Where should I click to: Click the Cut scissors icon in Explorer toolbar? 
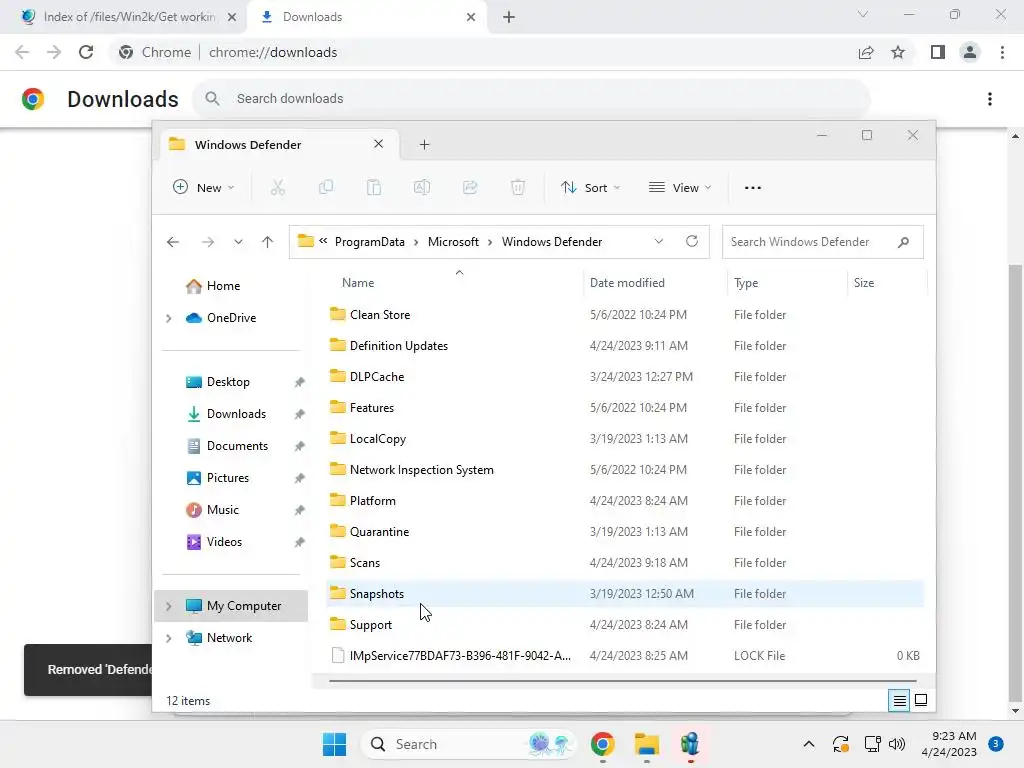coord(278,187)
